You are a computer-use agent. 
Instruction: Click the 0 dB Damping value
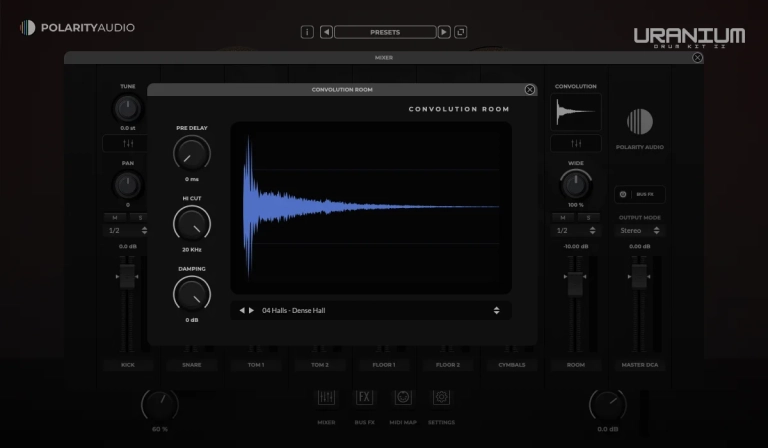pos(192,320)
